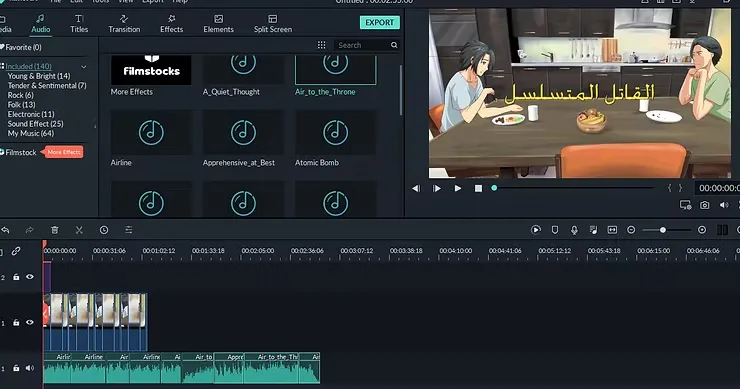This screenshot has height=389, width=740.
Task: Select Rock (6) category
Action: [20, 95]
